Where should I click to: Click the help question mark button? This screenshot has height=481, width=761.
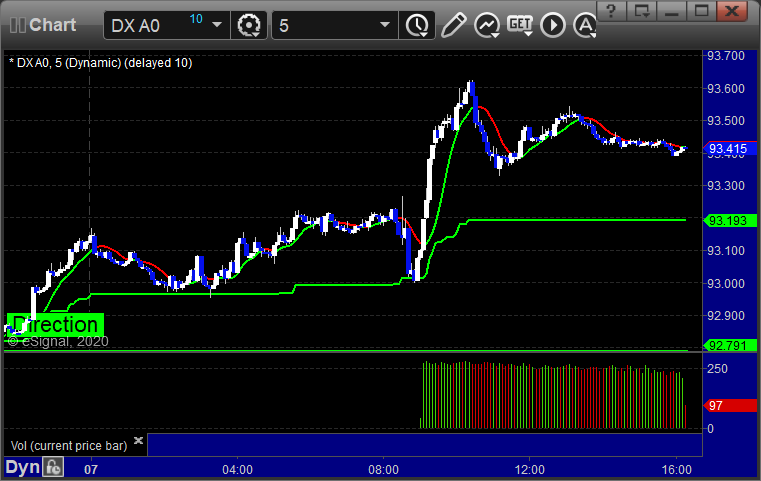611,11
